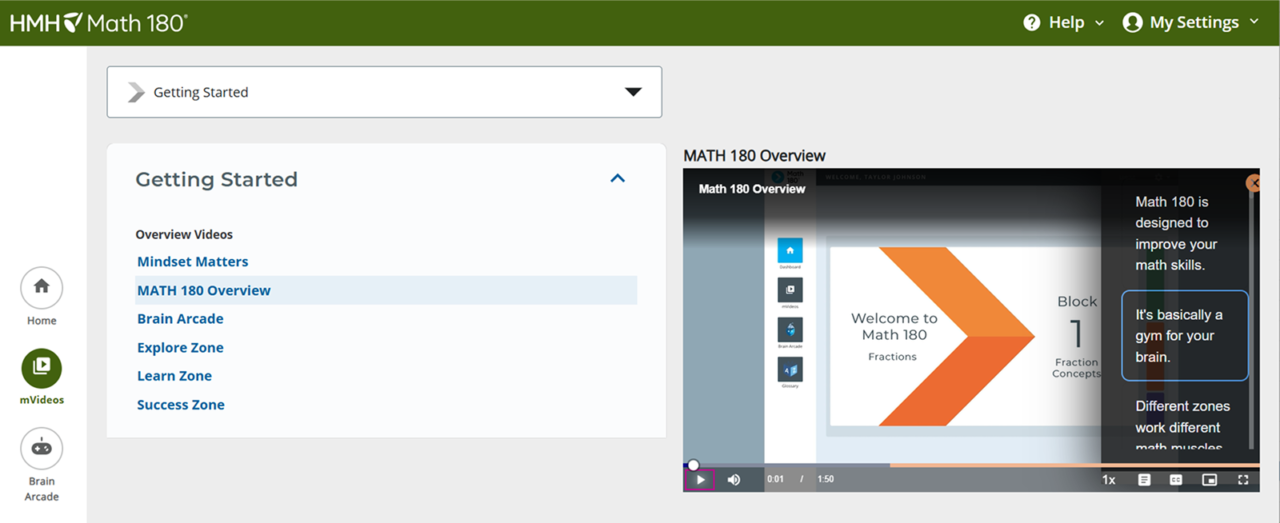Enter fullscreen video mode
1280x523 pixels.
click(x=1243, y=480)
